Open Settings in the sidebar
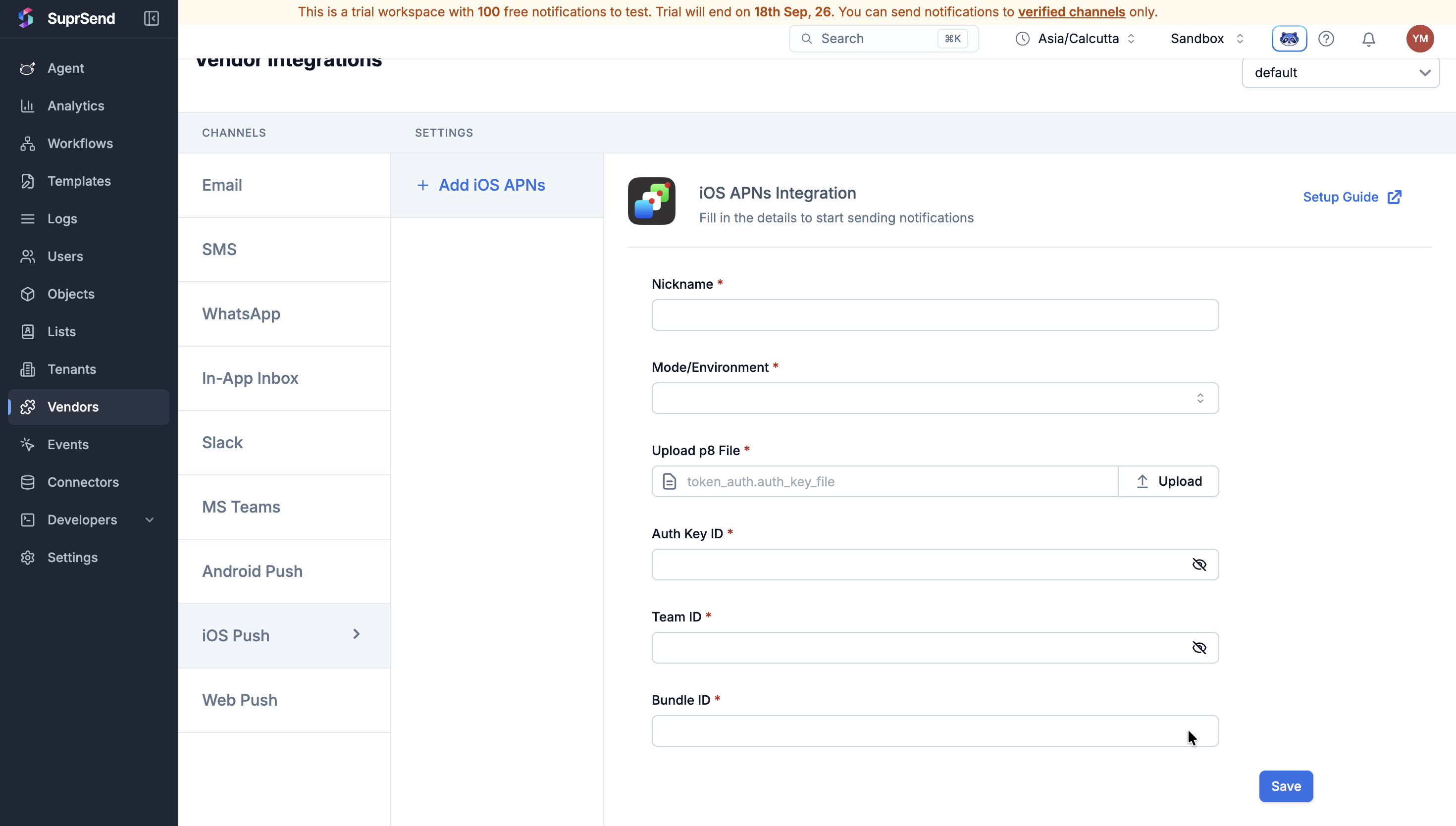1456x826 pixels. coord(89,557)
